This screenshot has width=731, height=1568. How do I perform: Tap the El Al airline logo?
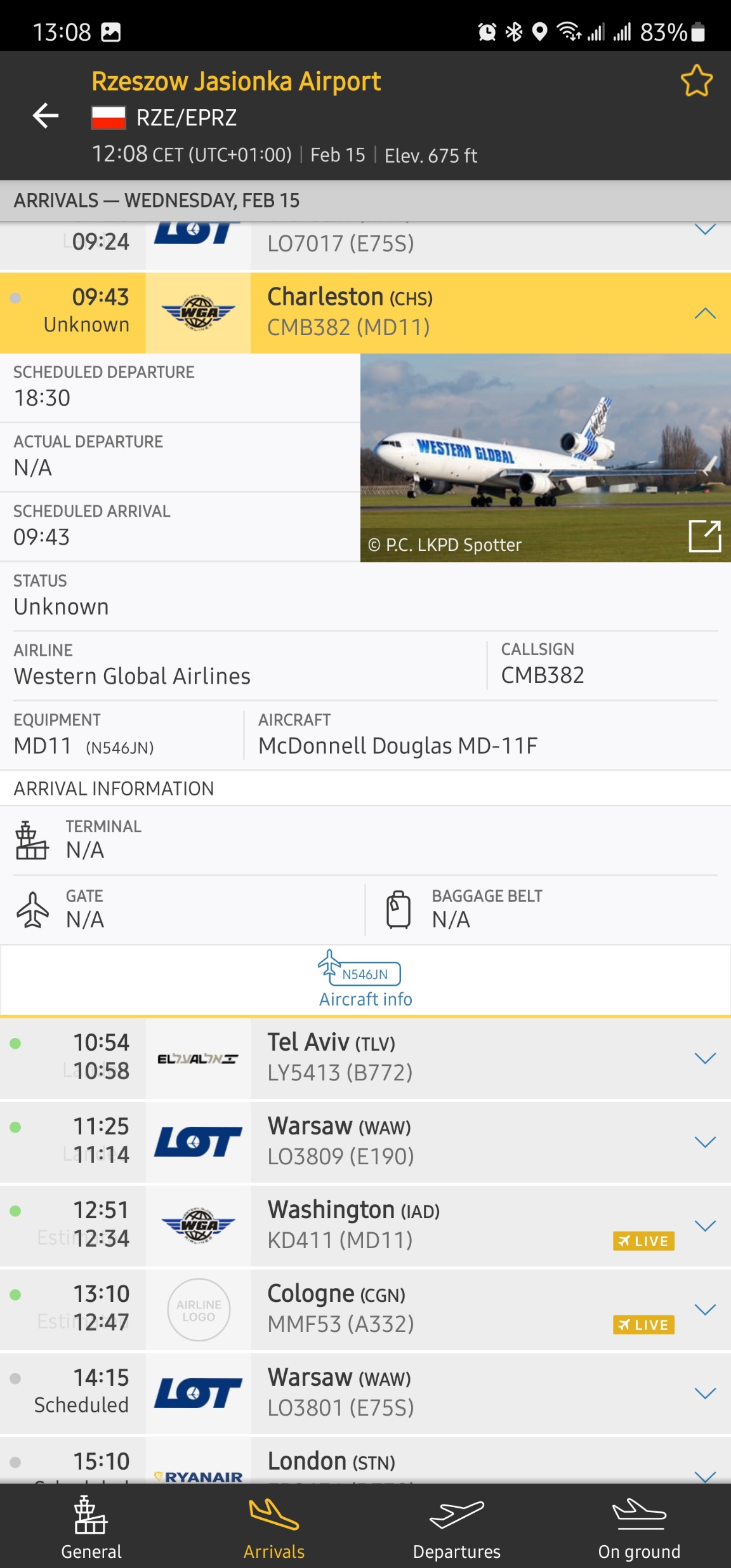(x=198, y=1058)
